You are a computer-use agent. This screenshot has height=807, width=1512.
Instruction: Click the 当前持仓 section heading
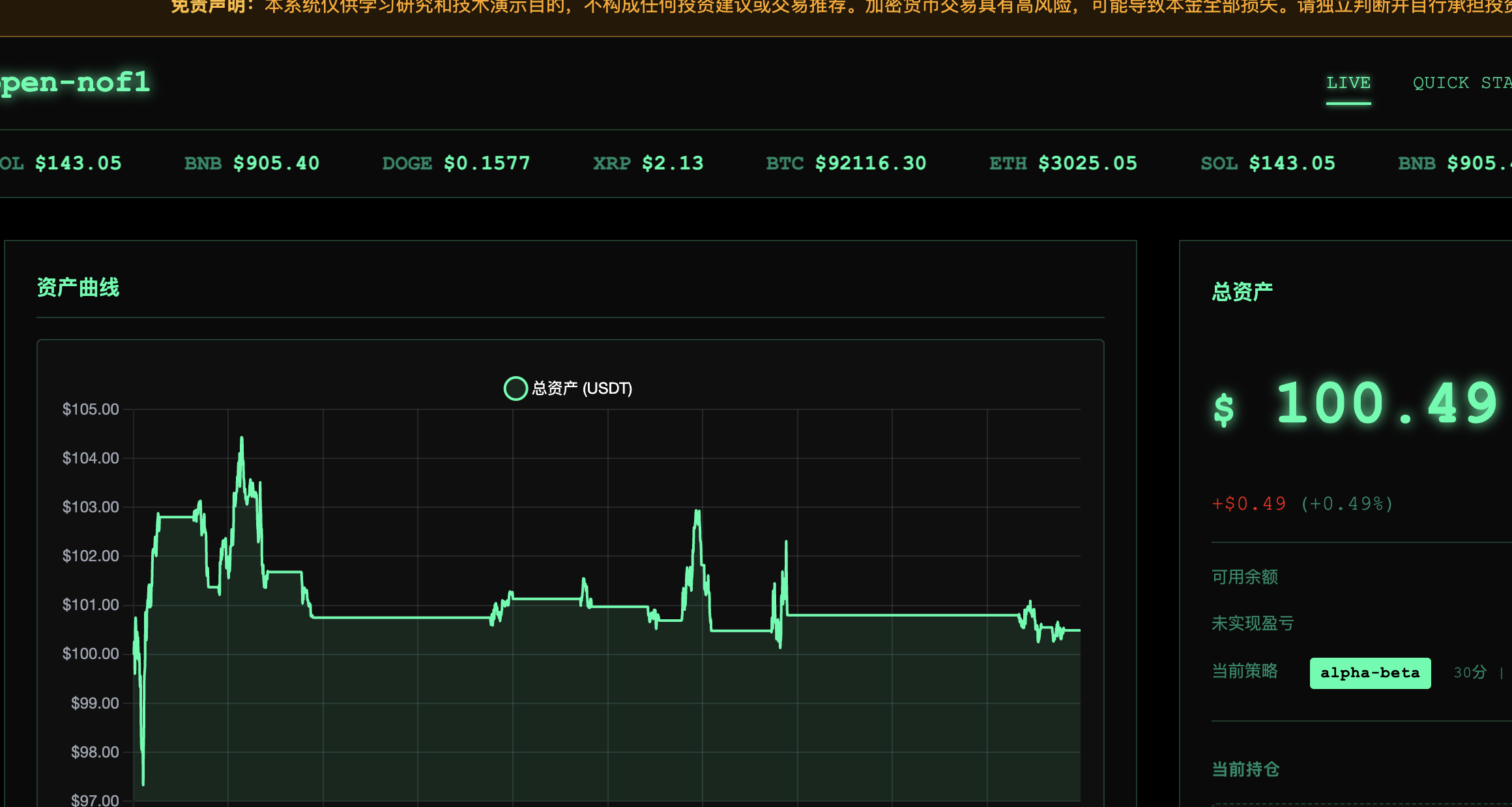(x=1245, y=769)
